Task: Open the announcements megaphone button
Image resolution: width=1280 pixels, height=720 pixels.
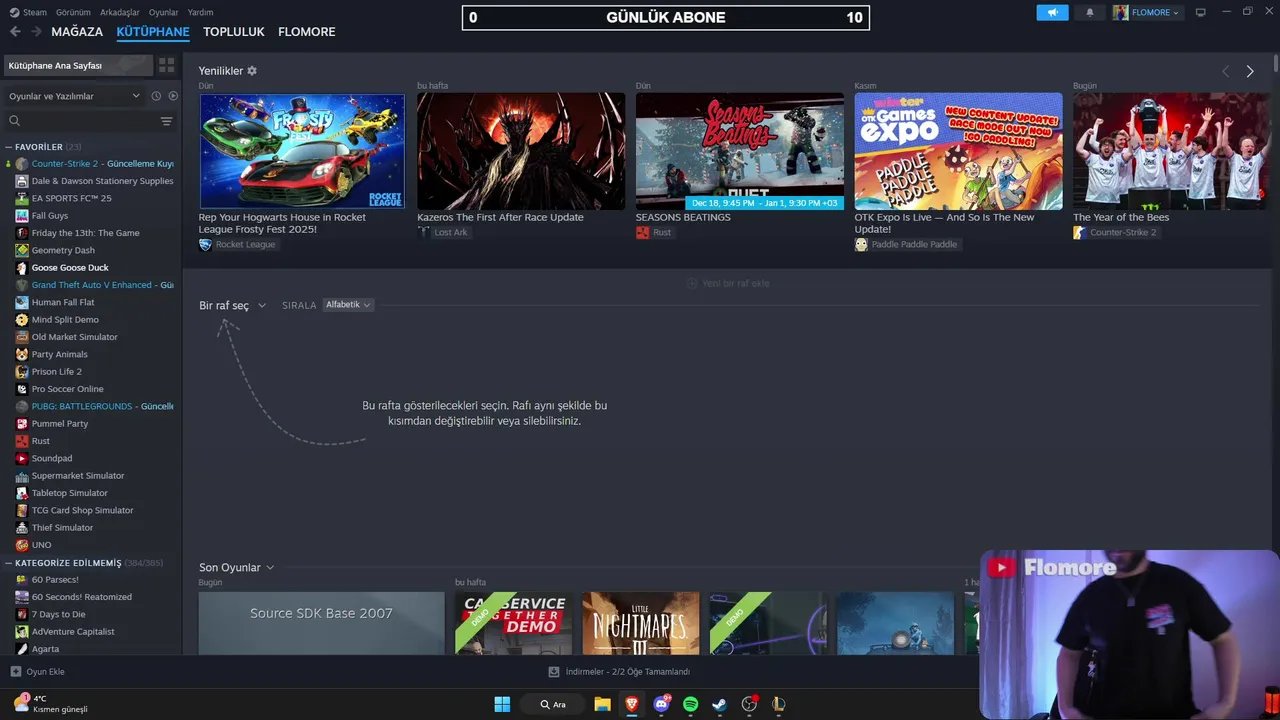Action: 1052,12
